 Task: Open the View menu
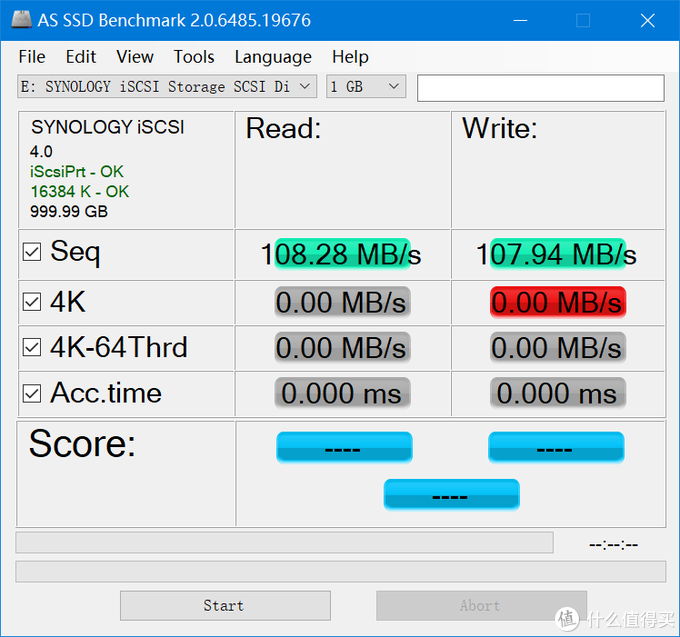(x=135, y=57)
